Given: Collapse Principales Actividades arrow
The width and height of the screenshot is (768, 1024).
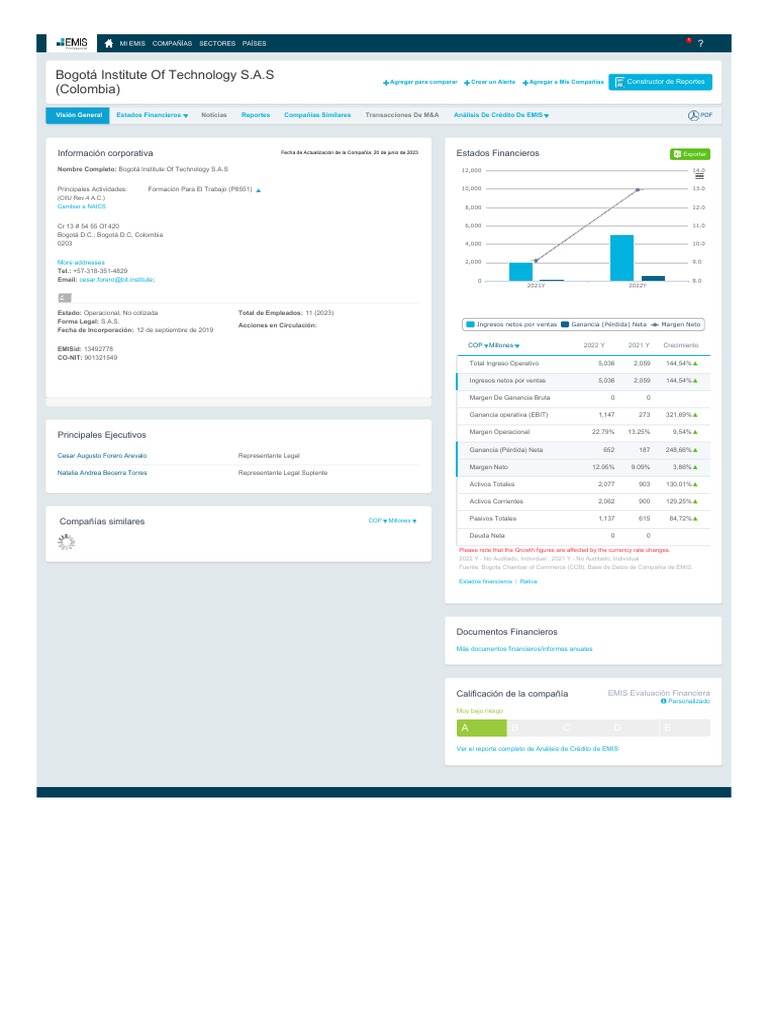Looking at the screenshot, I should click(259, 190).
